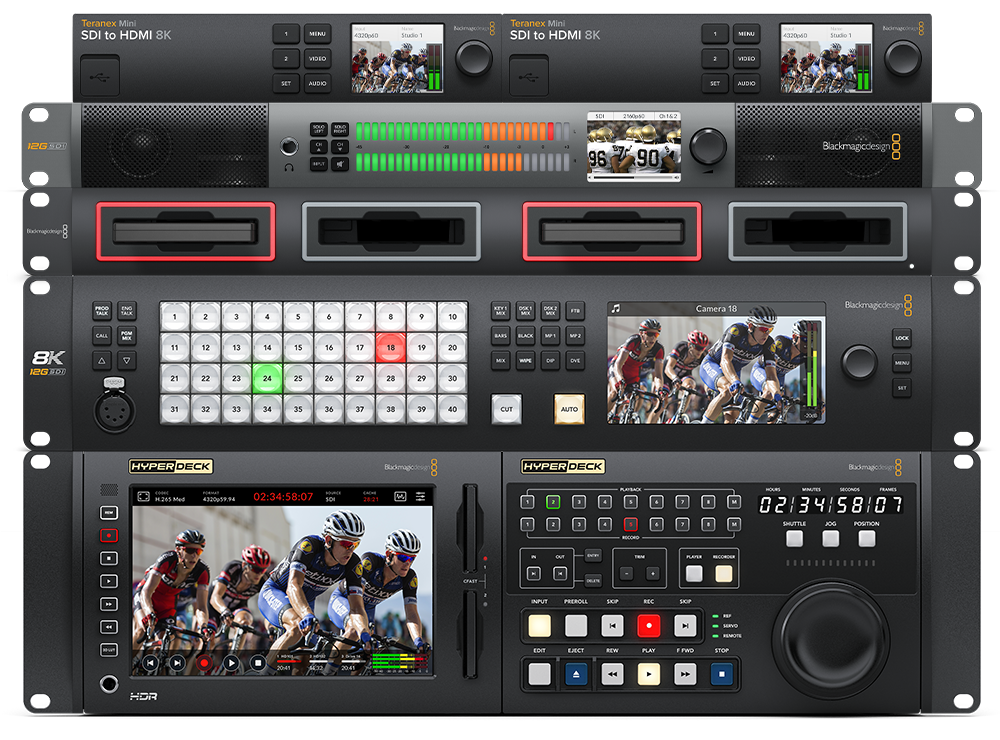Tap the histogram icon on the HyperDeck display
Viewport: 1000px width, 740px height.
click(x=401, y=496)
